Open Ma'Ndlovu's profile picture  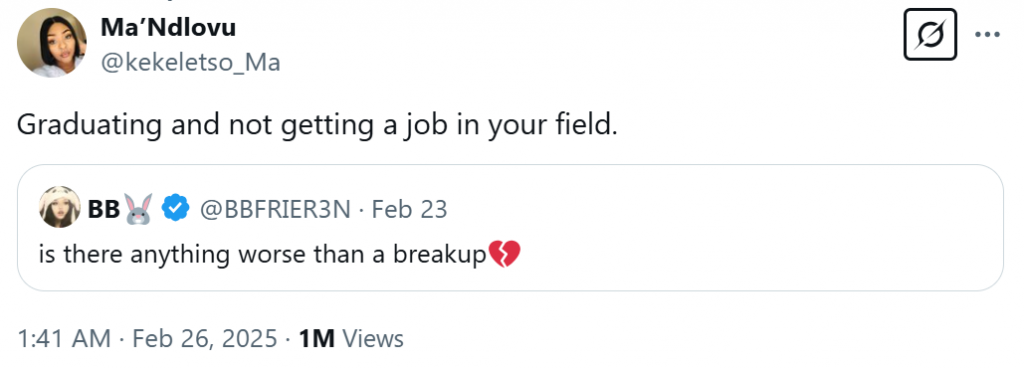(52, 43)
